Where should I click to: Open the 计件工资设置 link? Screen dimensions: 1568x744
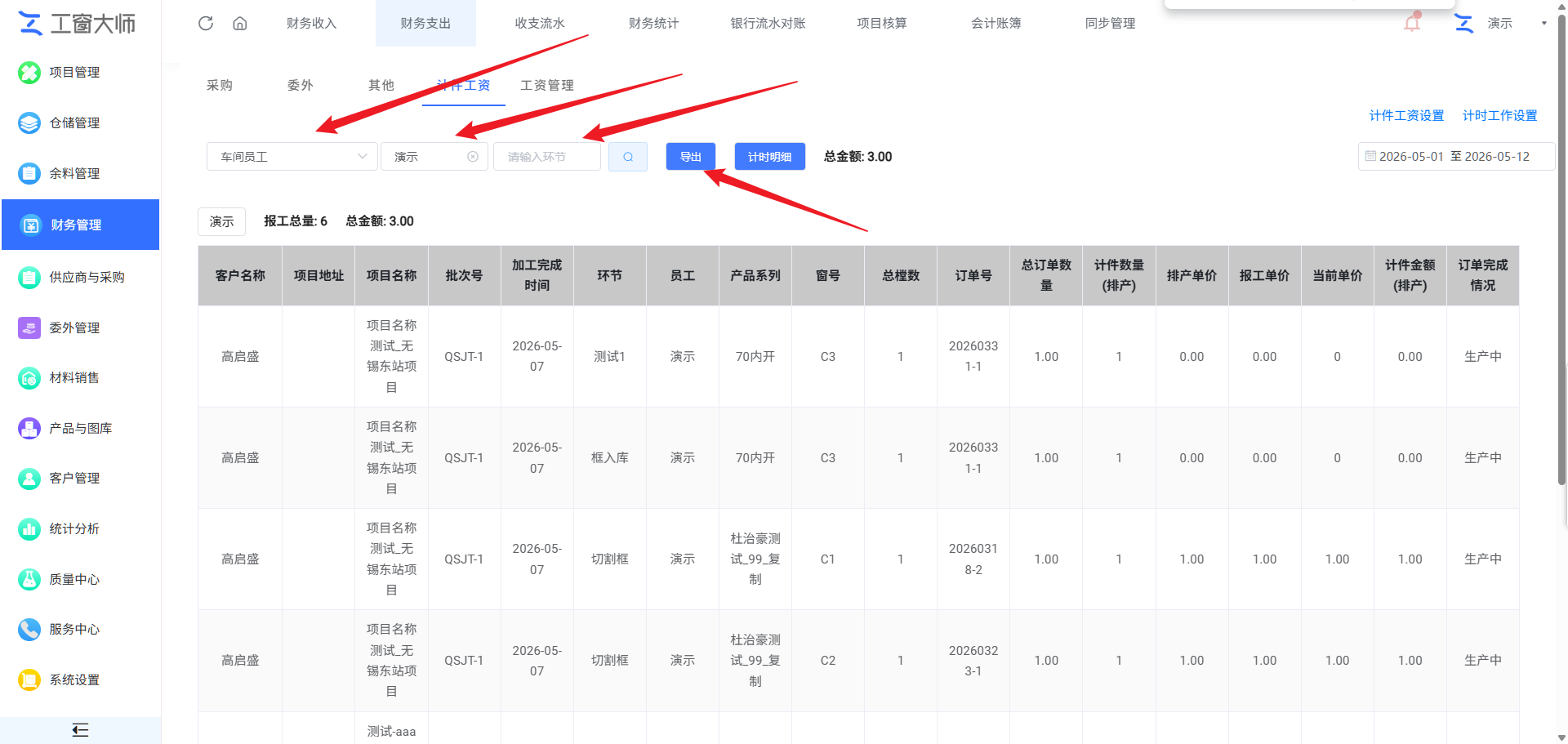(1406, 115)
